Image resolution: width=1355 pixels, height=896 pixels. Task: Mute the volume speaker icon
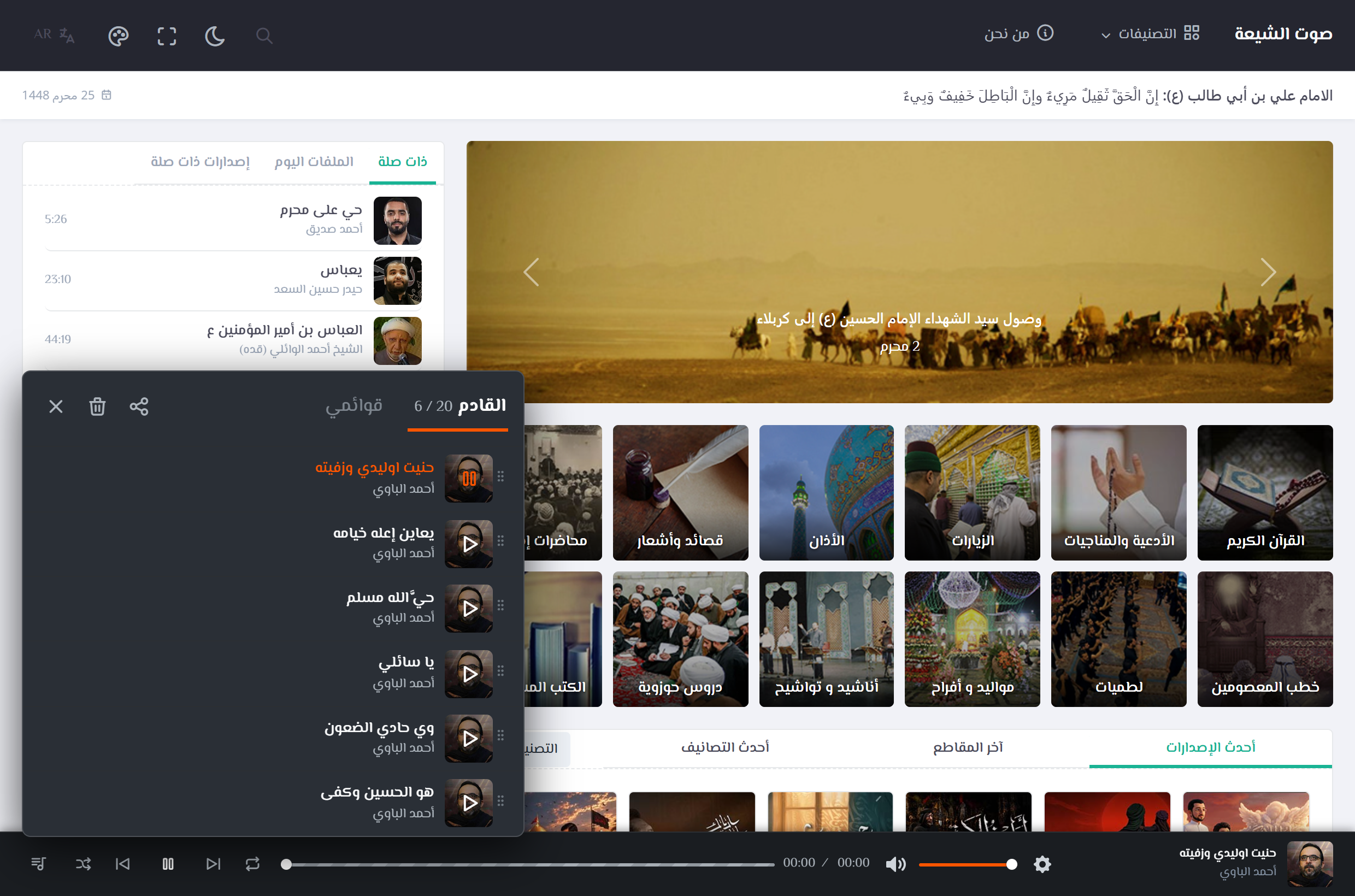pos(896,864)
